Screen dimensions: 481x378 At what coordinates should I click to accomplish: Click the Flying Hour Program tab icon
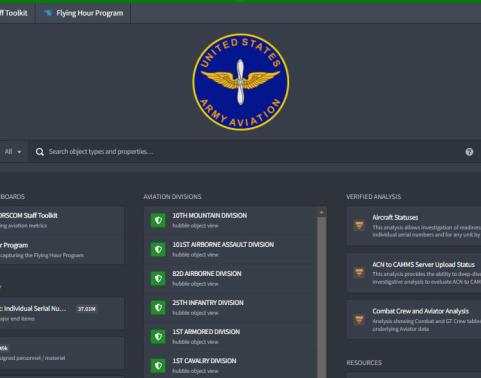pos(48,13)
